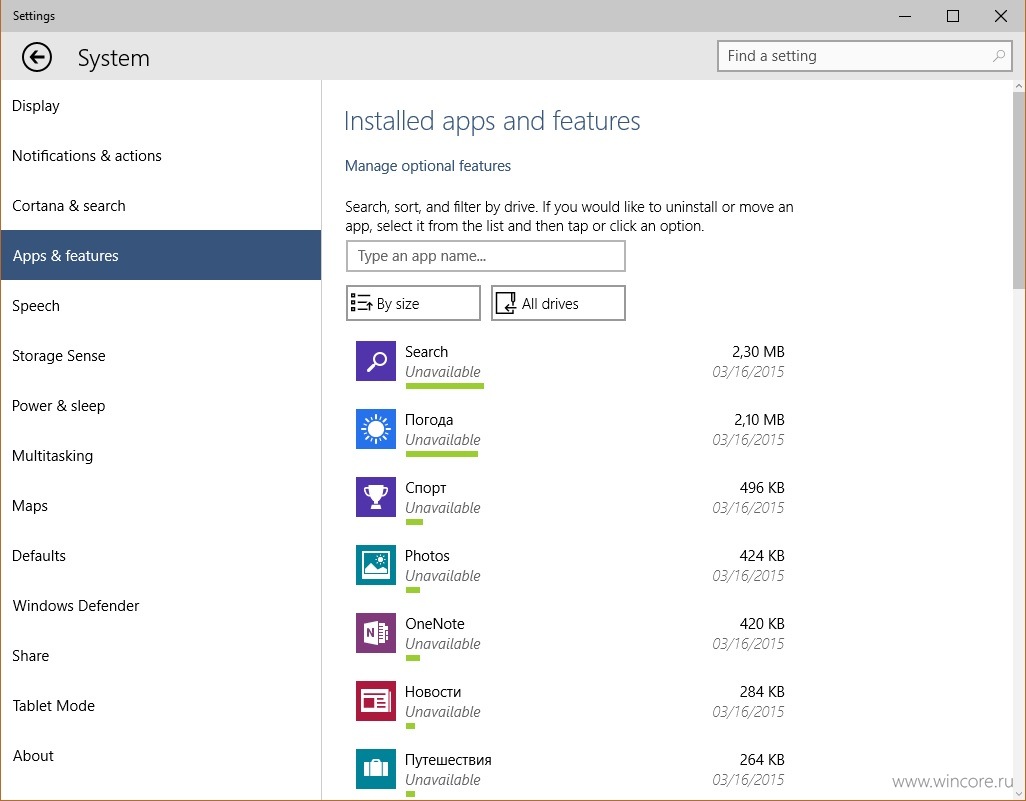
Task: Minimize the Settings window
Action: click(x=905, y=16)
